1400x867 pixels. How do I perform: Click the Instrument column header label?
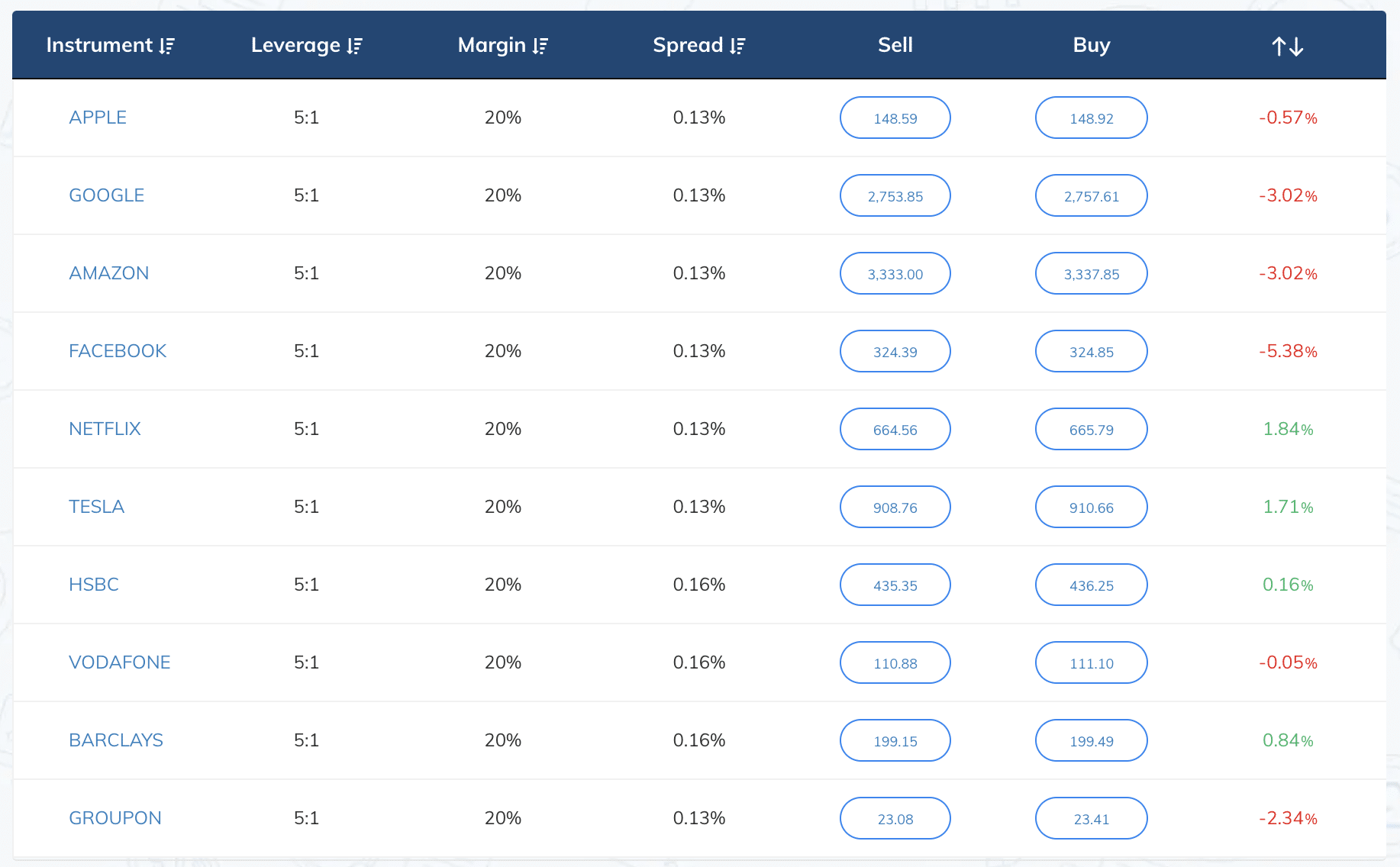pyautogui.click(x=99, y=45)
